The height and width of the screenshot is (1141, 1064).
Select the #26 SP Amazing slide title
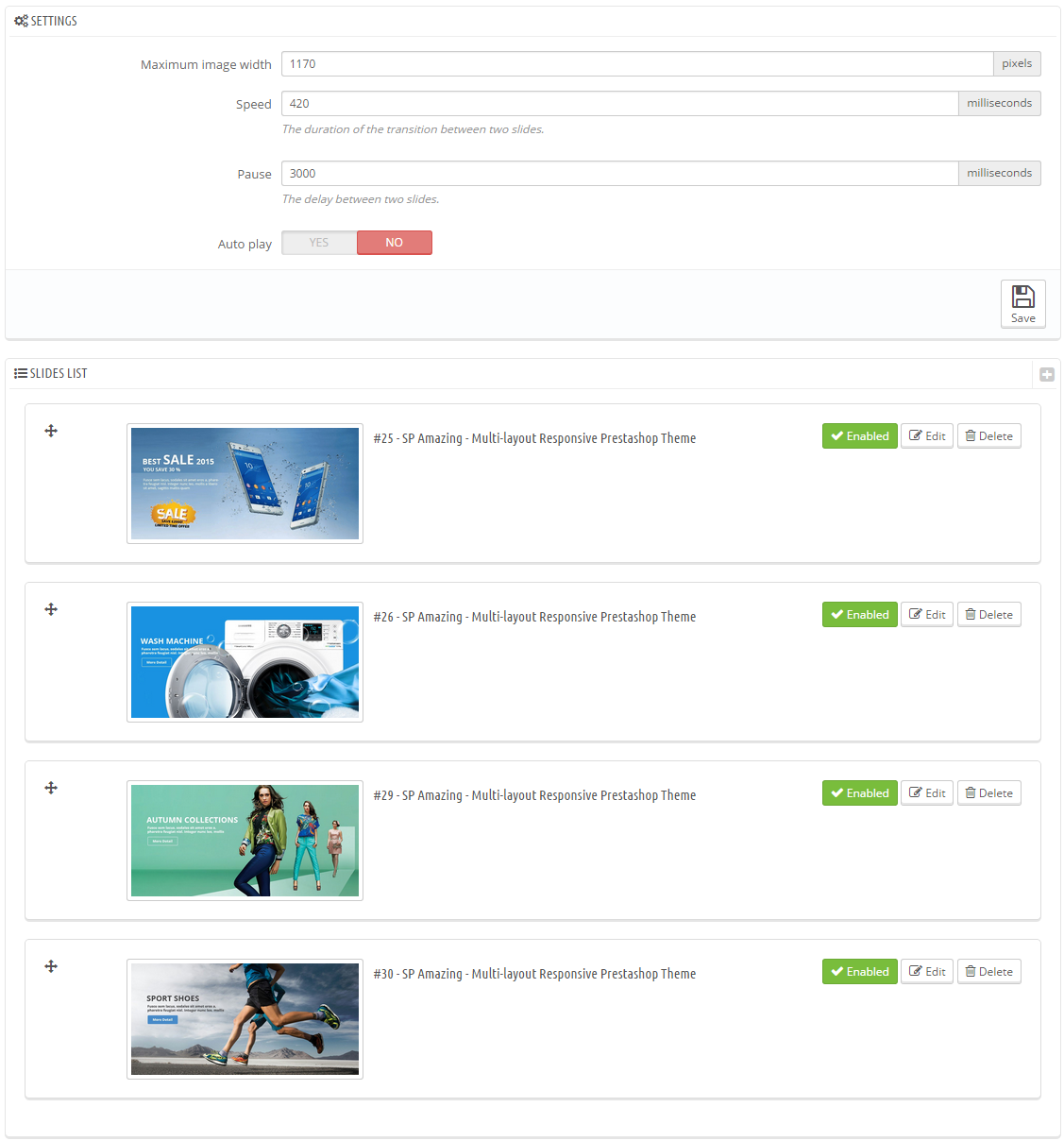coord(534,617)
